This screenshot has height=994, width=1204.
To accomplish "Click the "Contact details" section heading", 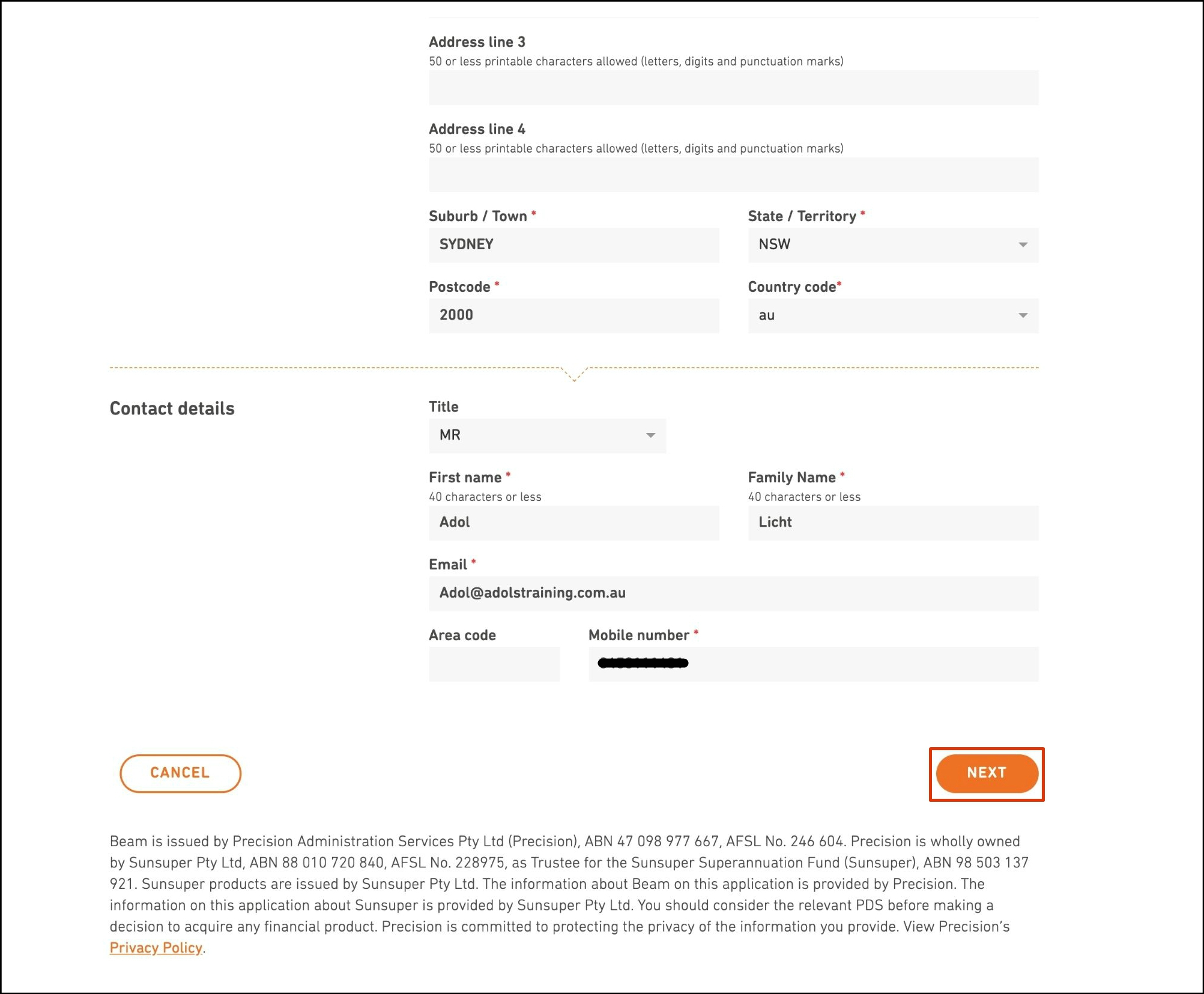I will point(172,408).
